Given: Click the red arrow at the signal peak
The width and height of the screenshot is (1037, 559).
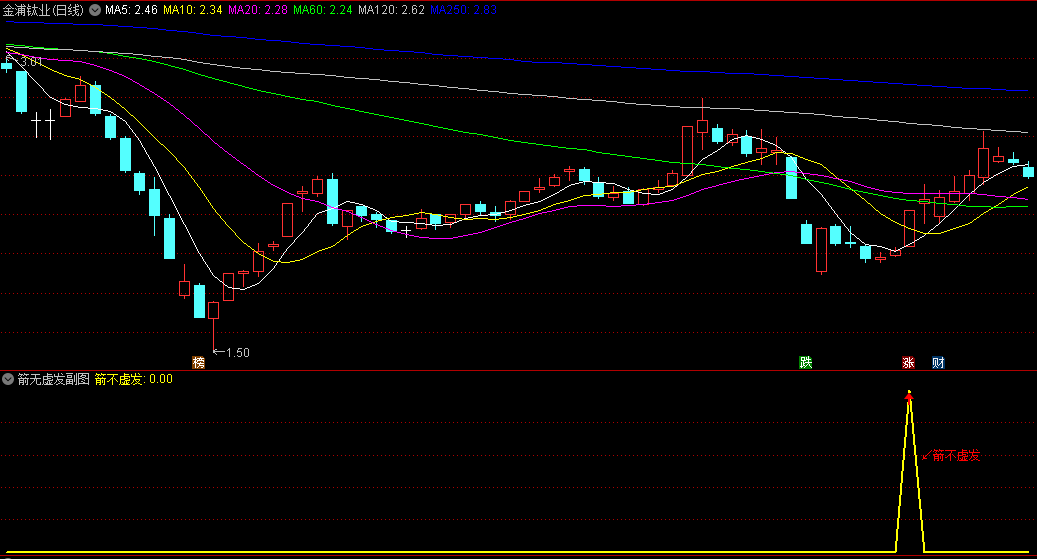Looking at the screenshot, I should pos(909,395).
